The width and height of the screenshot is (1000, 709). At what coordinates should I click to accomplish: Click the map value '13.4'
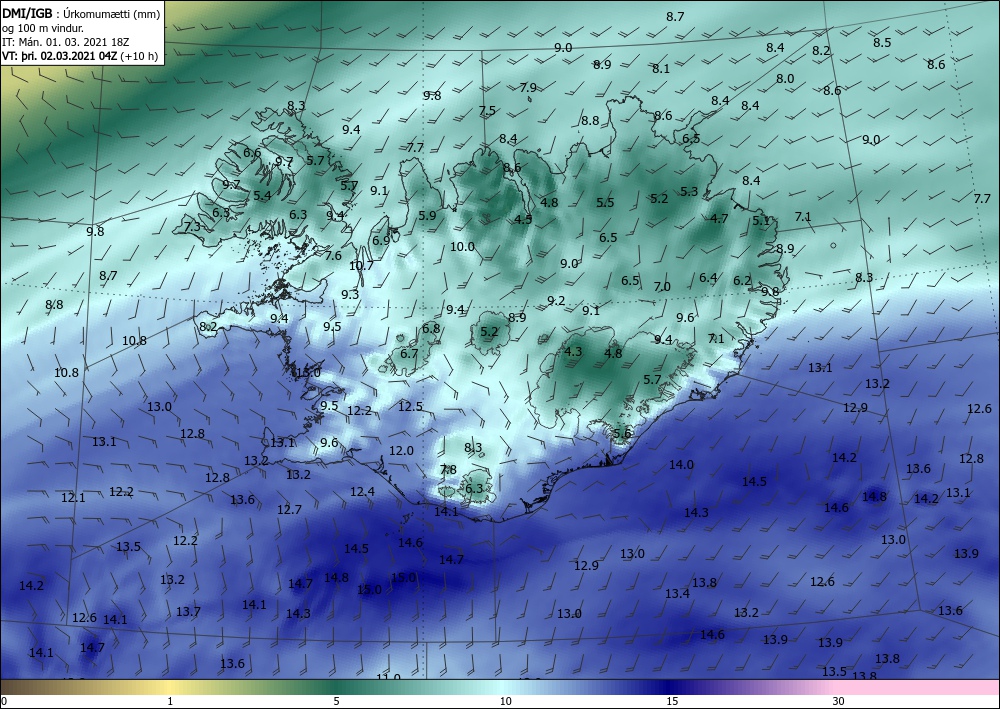tap(677, 594)
